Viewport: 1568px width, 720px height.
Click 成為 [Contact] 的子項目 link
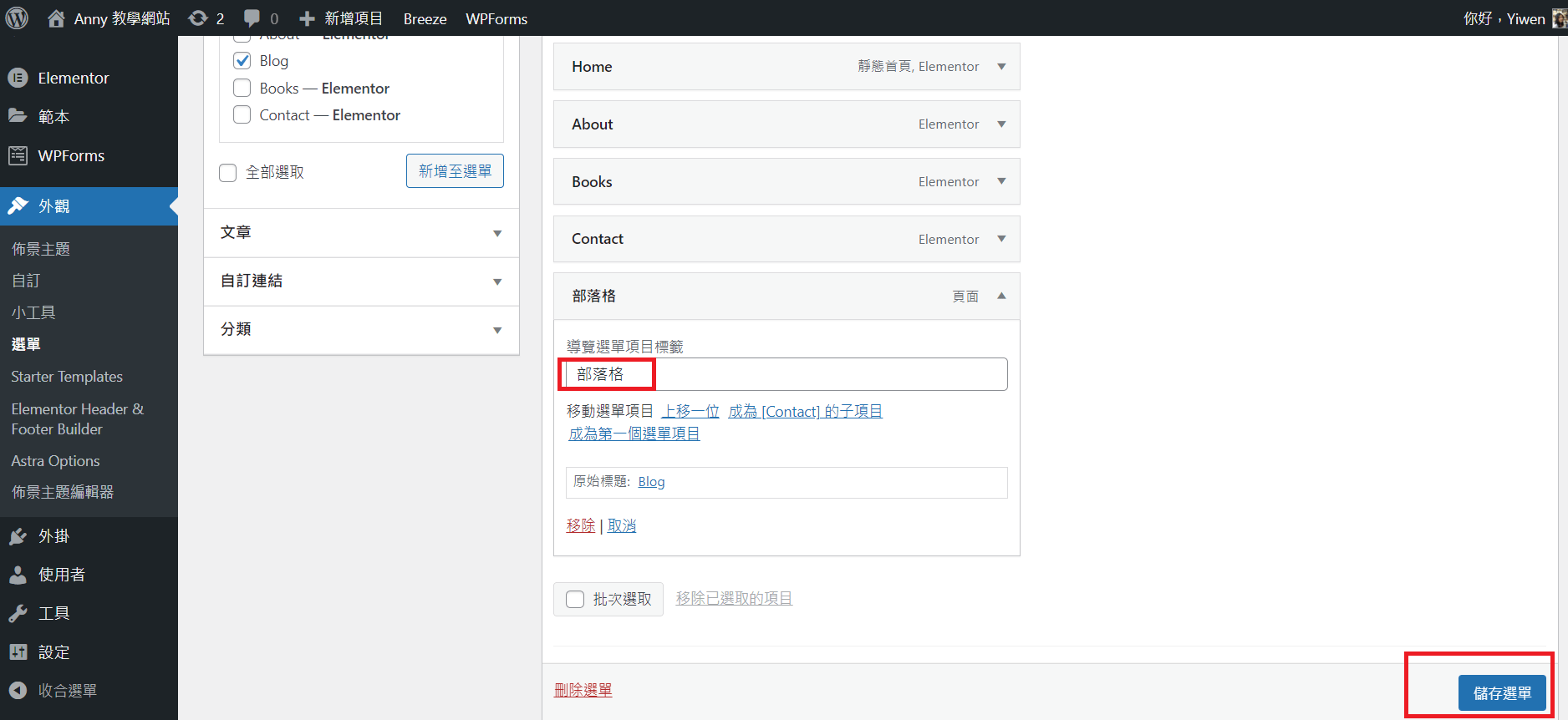coord(805,411)
